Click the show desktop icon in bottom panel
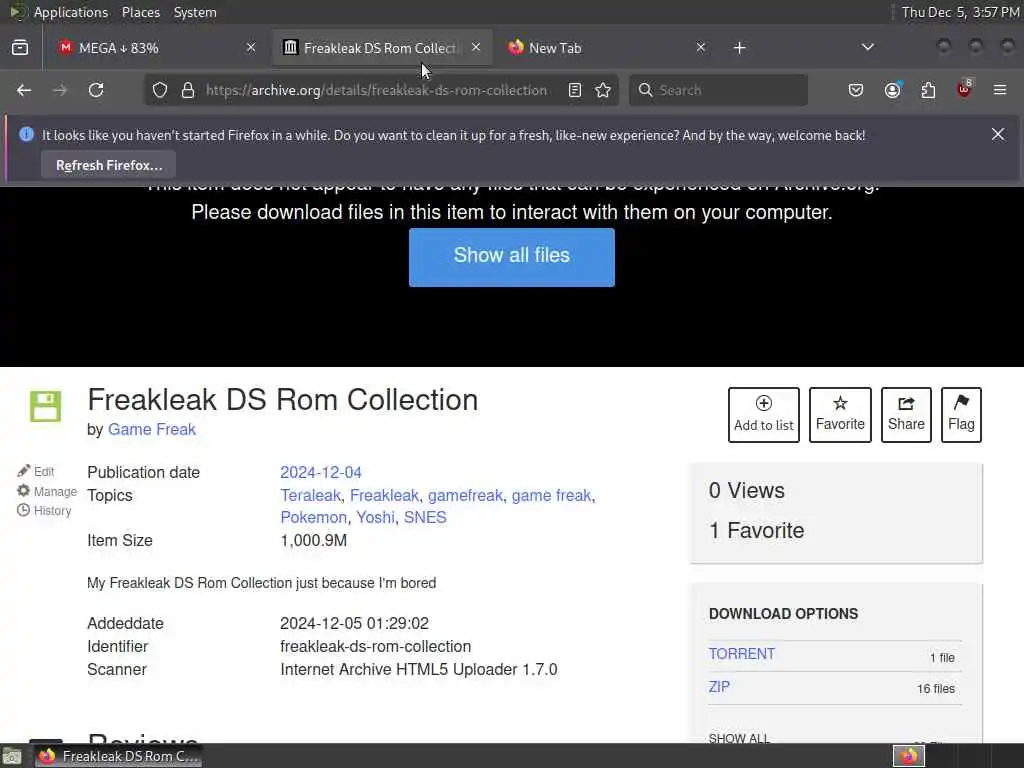The width and height of the screenshot is (1024, 768). [x=12, y=757]
